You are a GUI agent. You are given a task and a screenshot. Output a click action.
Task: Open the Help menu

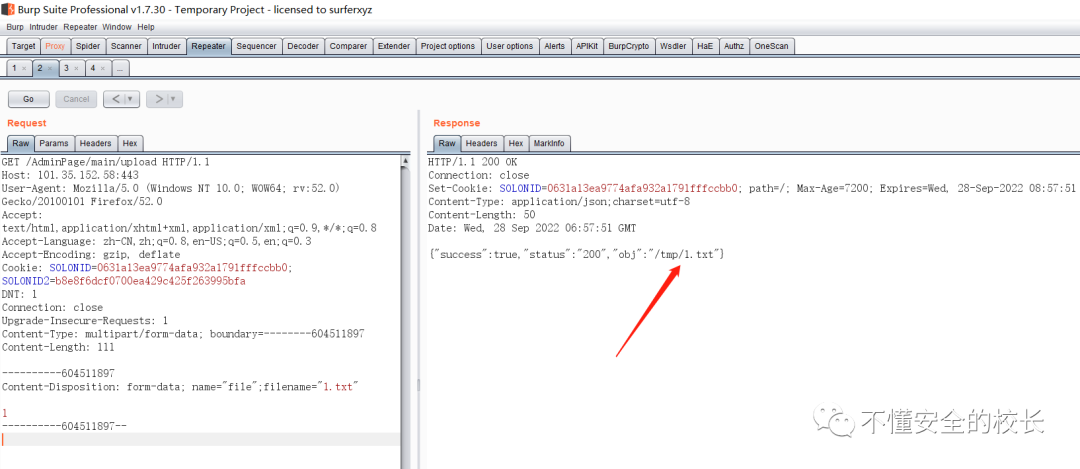[x=146, y=27]
